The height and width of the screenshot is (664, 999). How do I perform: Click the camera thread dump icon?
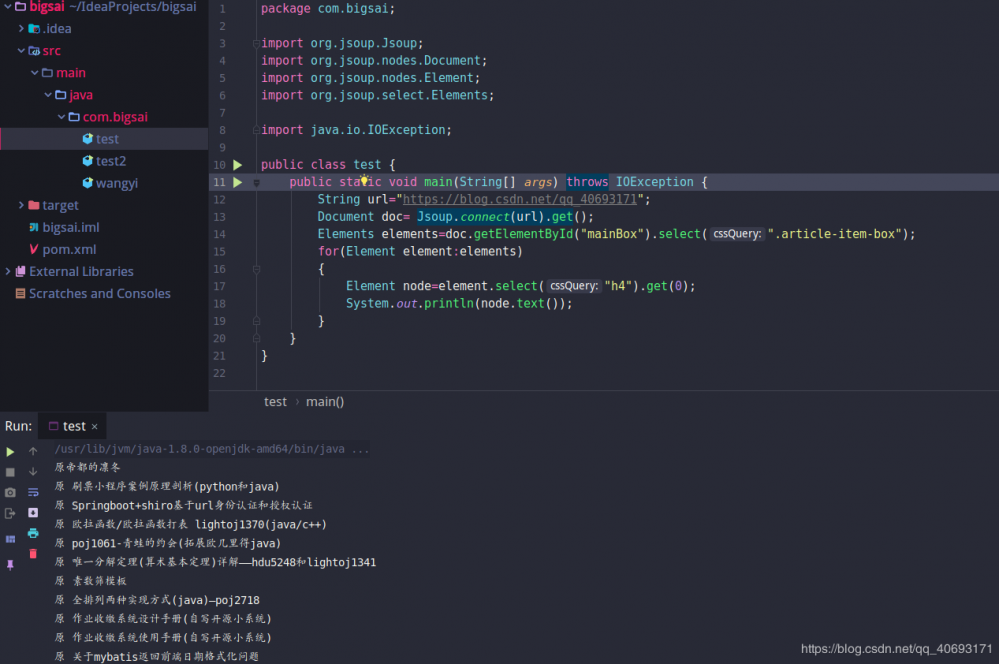[10, 493]
